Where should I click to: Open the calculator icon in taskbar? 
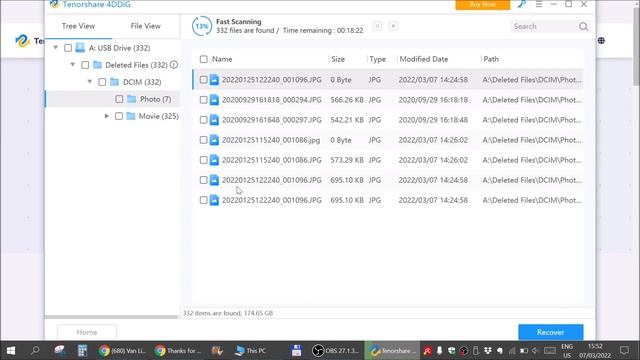coord(82,351)
